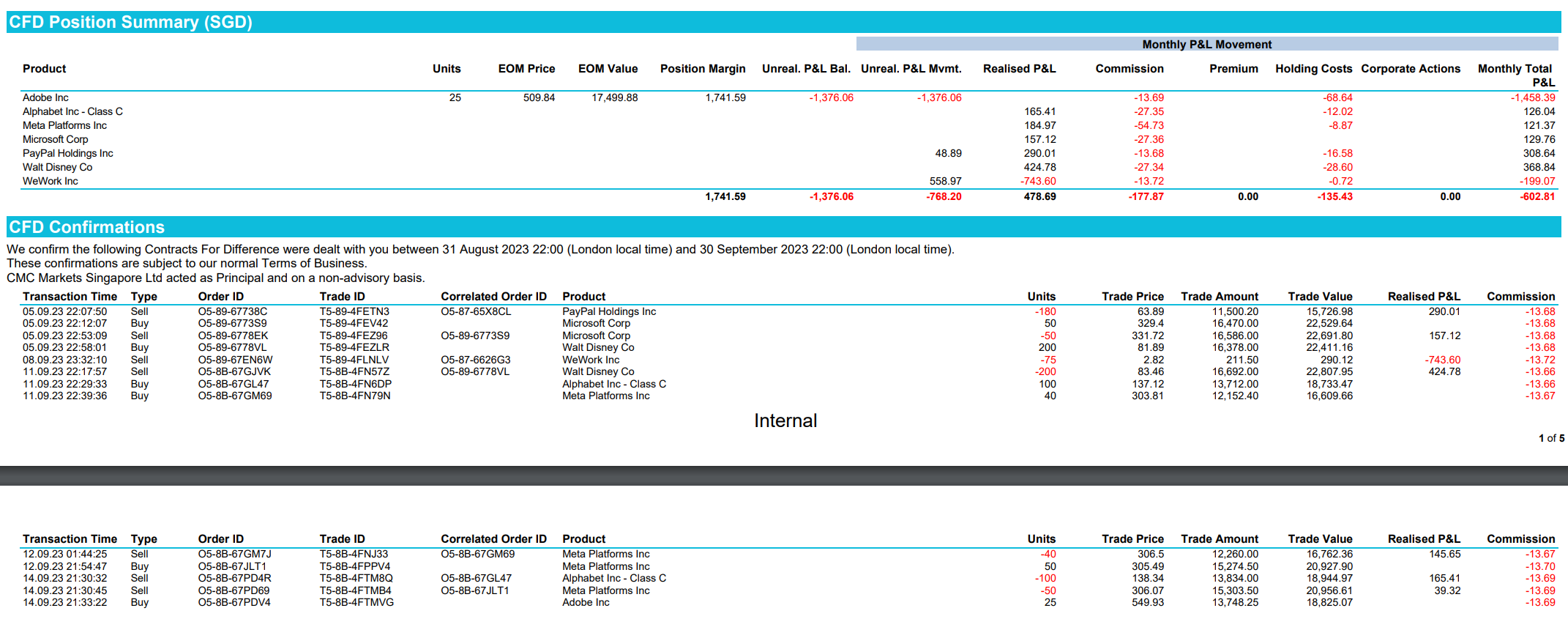Select trade value 22,807.95
1568x619 pixels.
(1329, 371)
